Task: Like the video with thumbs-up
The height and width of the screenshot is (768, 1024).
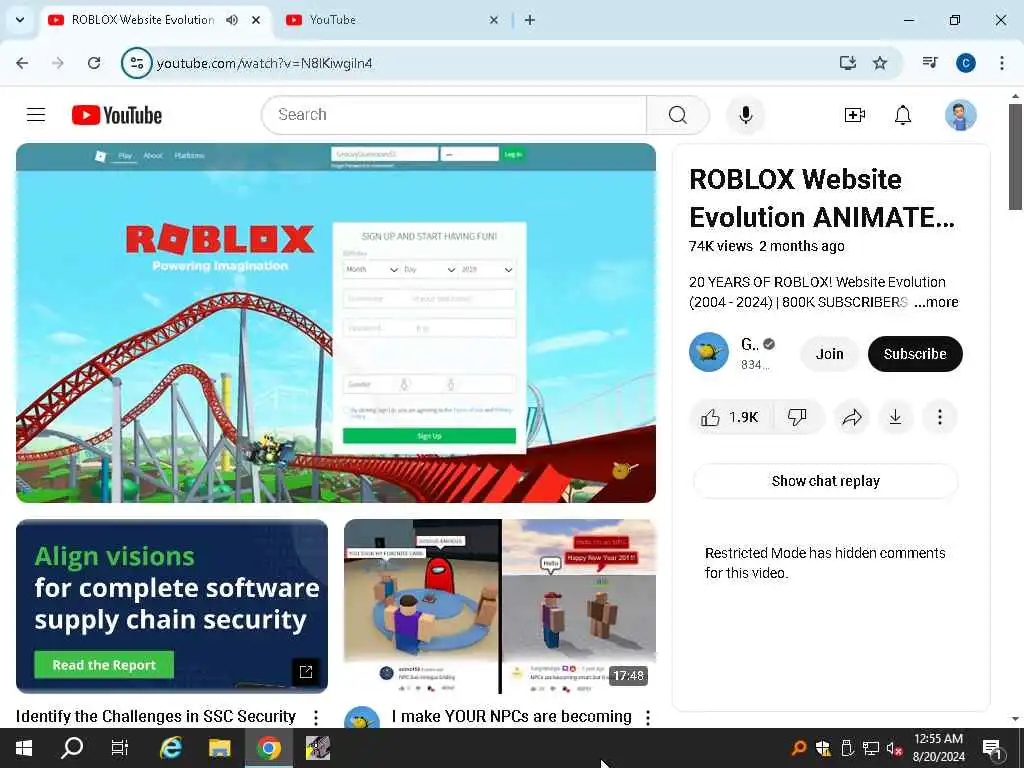Action: point(730,417)
